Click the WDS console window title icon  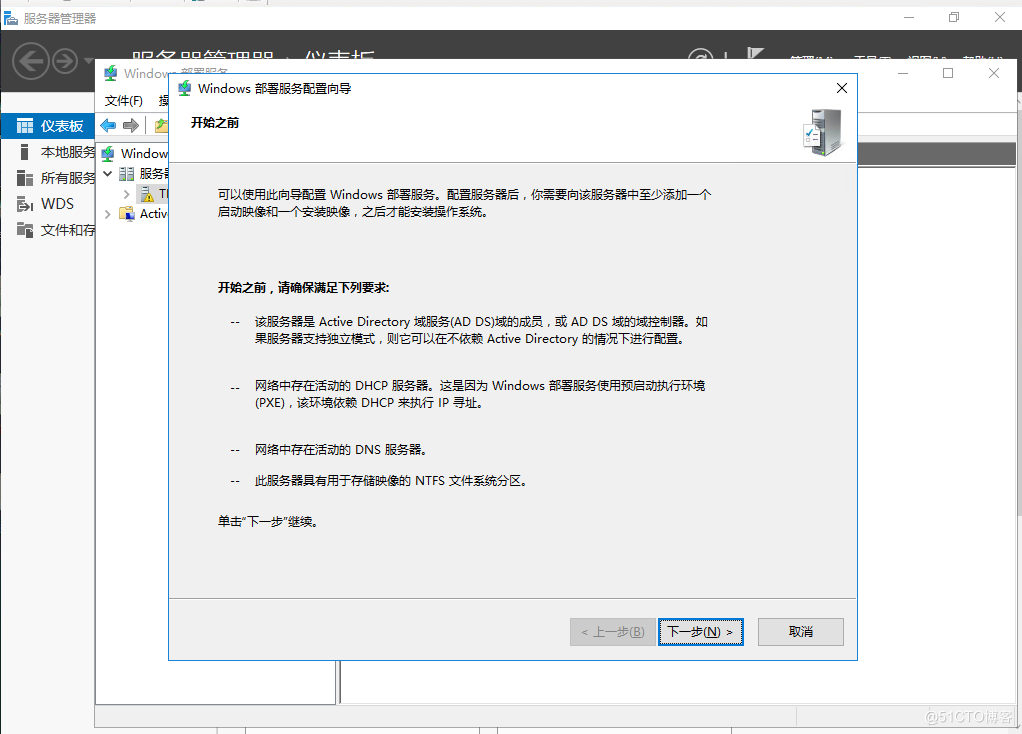(111, 73)
